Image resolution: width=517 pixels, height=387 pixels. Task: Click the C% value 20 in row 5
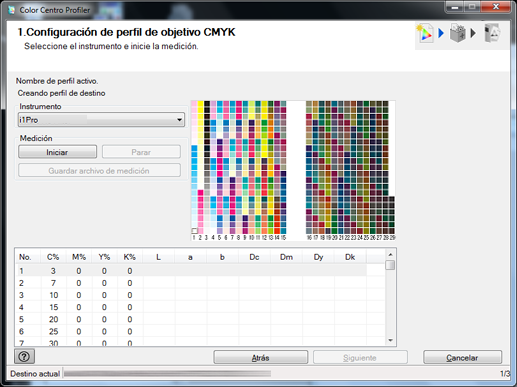pyautogui.click(x=53, y=319)
